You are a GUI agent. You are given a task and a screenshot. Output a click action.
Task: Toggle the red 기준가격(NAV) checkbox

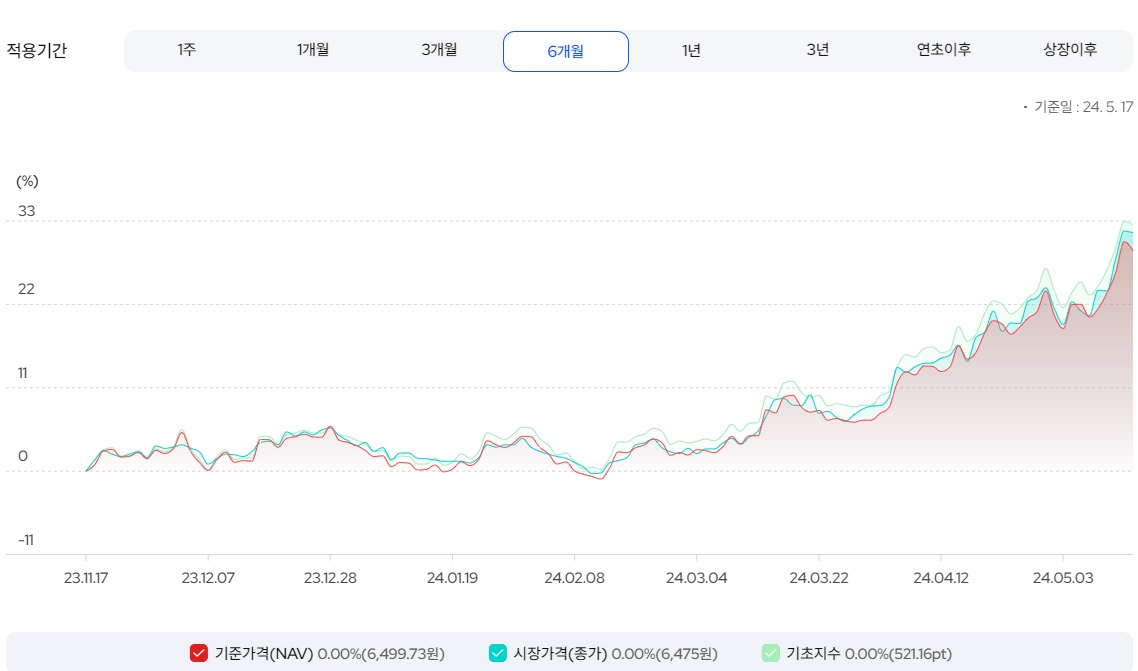coord(199,653)
